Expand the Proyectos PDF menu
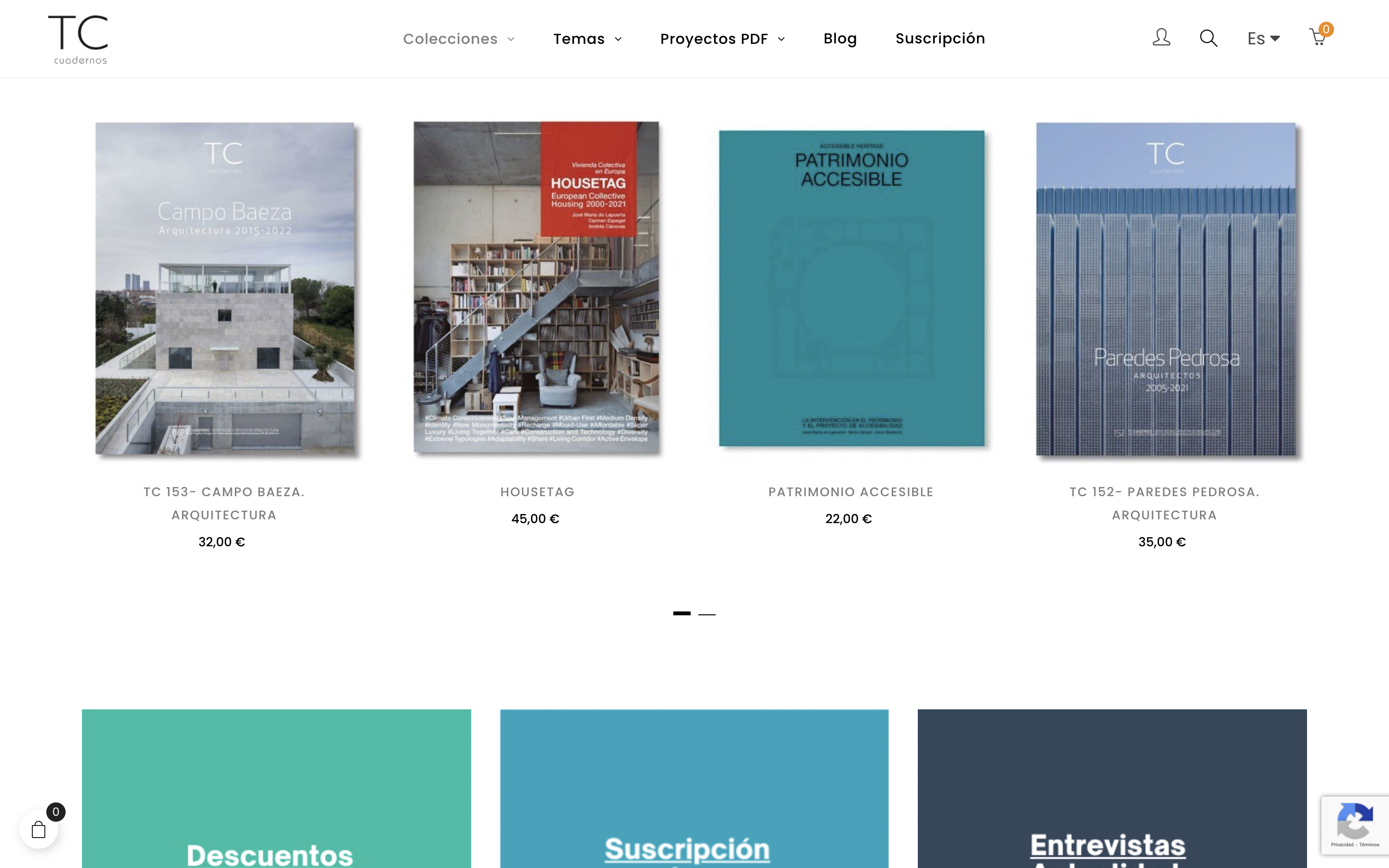Image resolution: width=1389 pixels, height=868 pixels. [x=722, y=39]
